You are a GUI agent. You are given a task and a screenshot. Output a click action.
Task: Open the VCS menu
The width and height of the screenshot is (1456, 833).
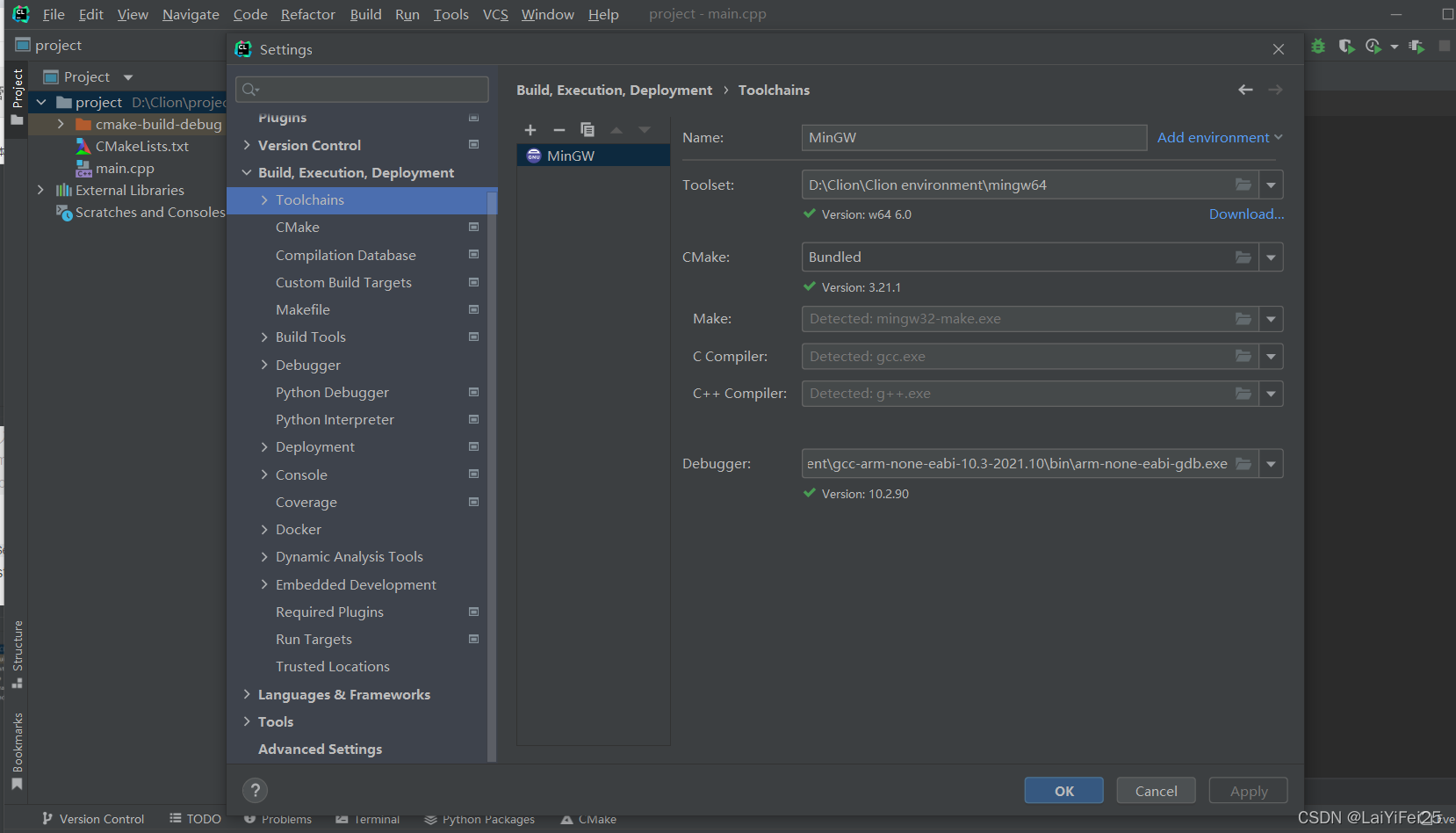[495, 14]
